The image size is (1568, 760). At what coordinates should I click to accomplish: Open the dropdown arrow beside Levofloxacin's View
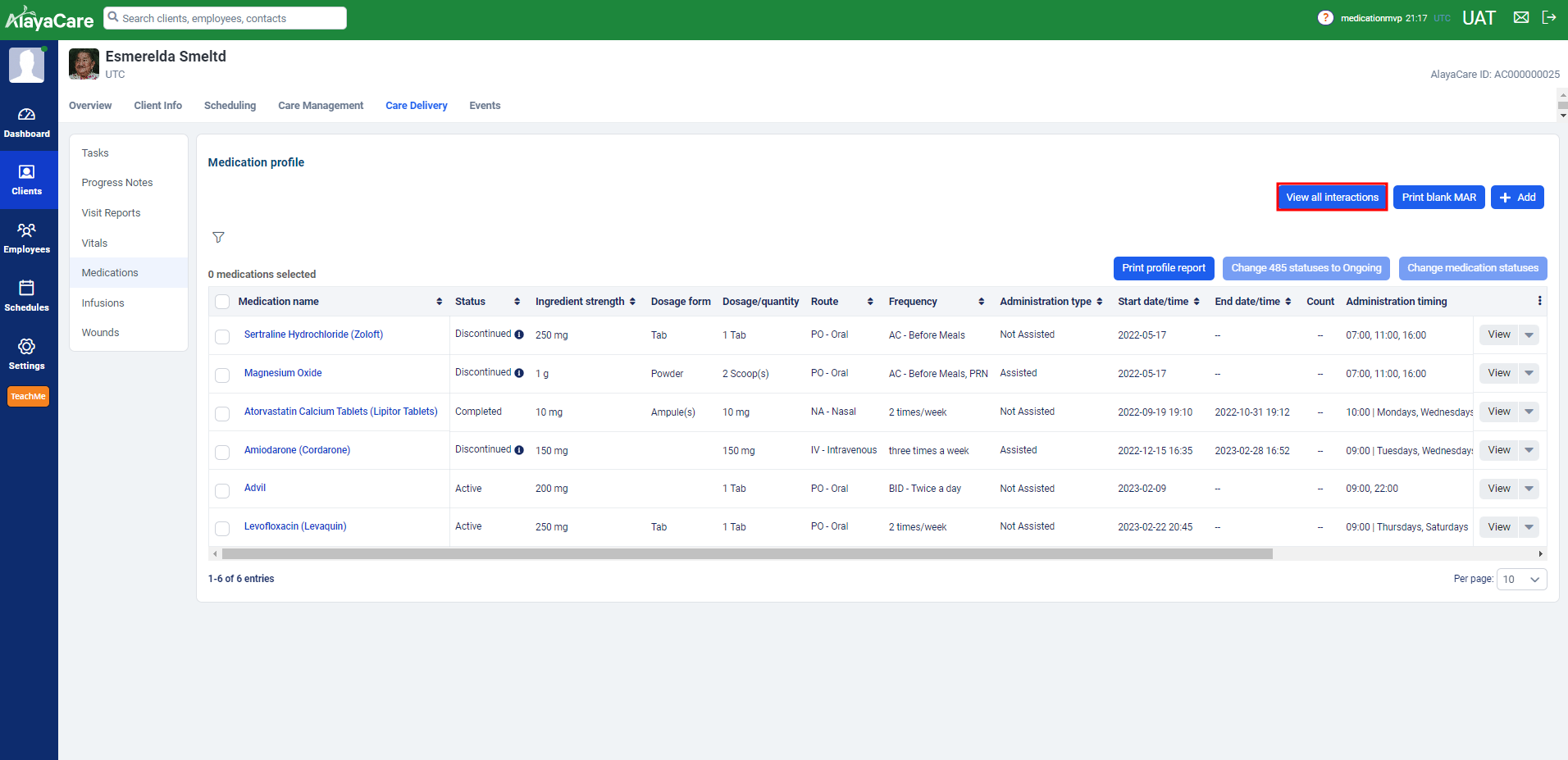pos(1529,527)
